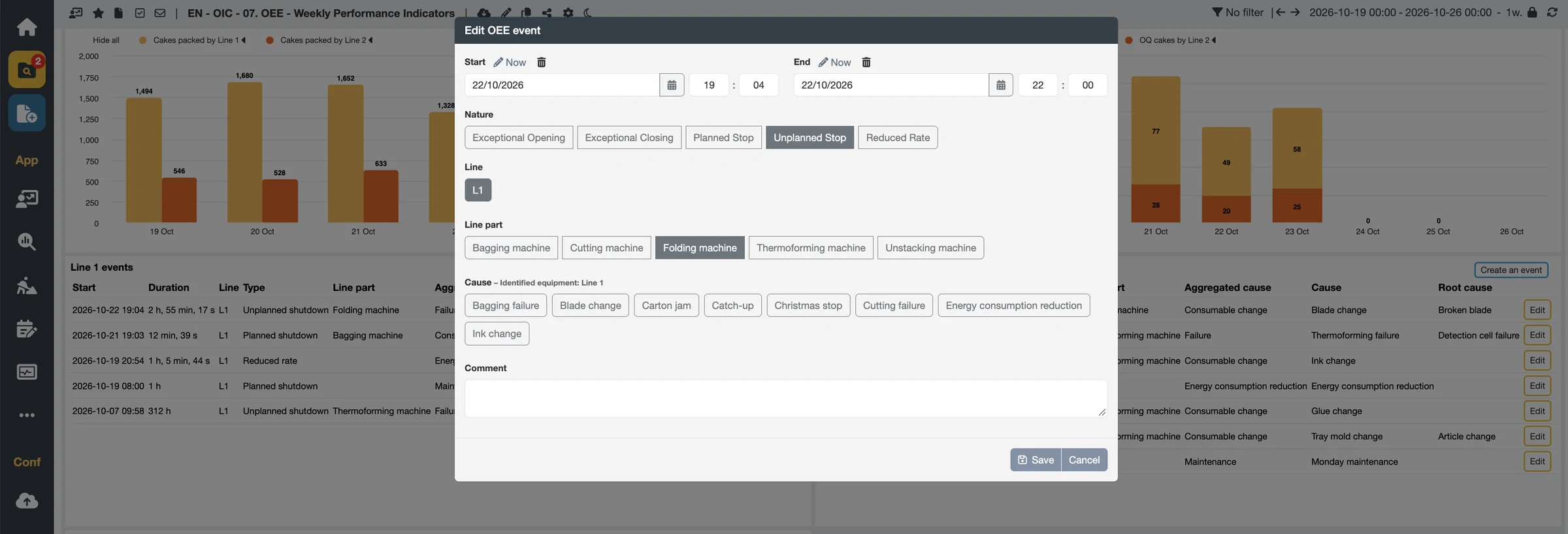
Task: Cancel editing the OEE event
Action: [1085, 459]
